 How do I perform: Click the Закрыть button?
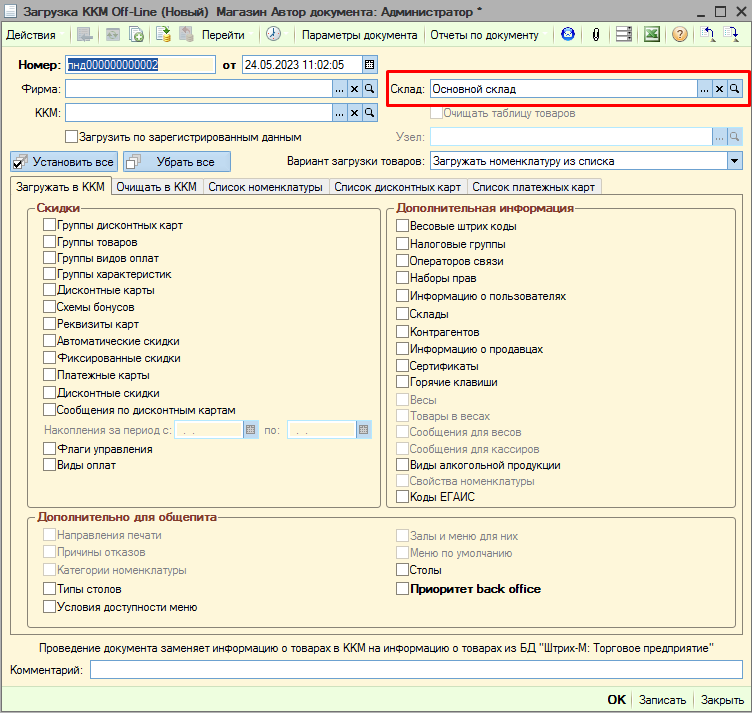tap(722, 700)
